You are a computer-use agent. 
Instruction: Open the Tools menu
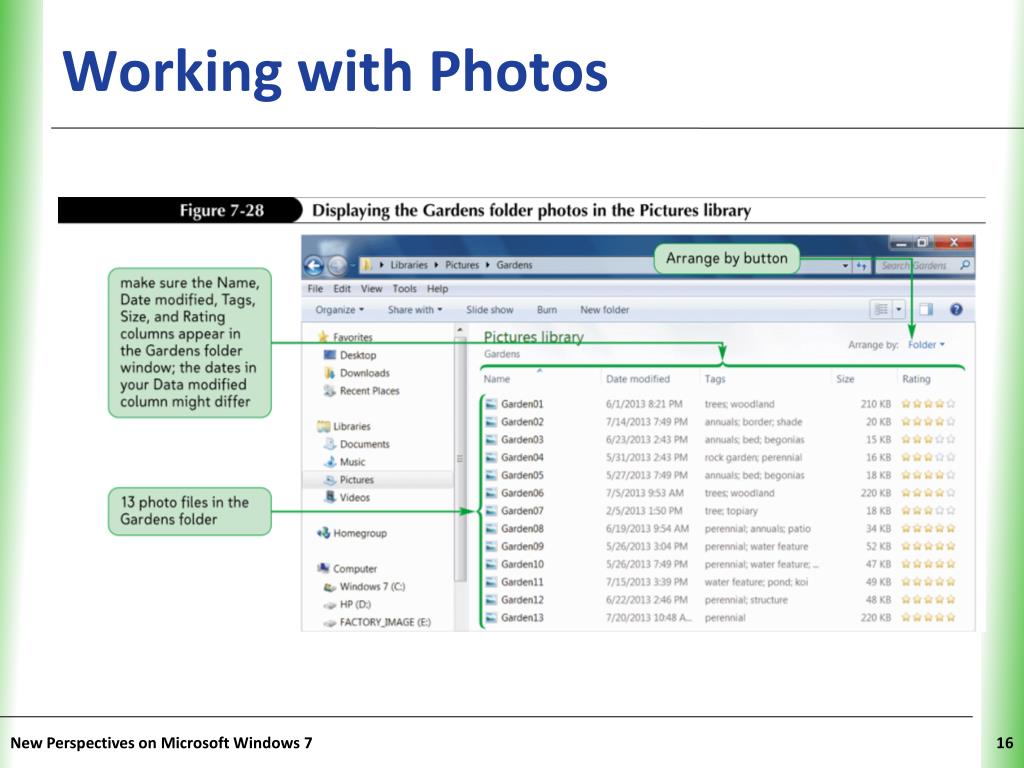click(404, 289)
